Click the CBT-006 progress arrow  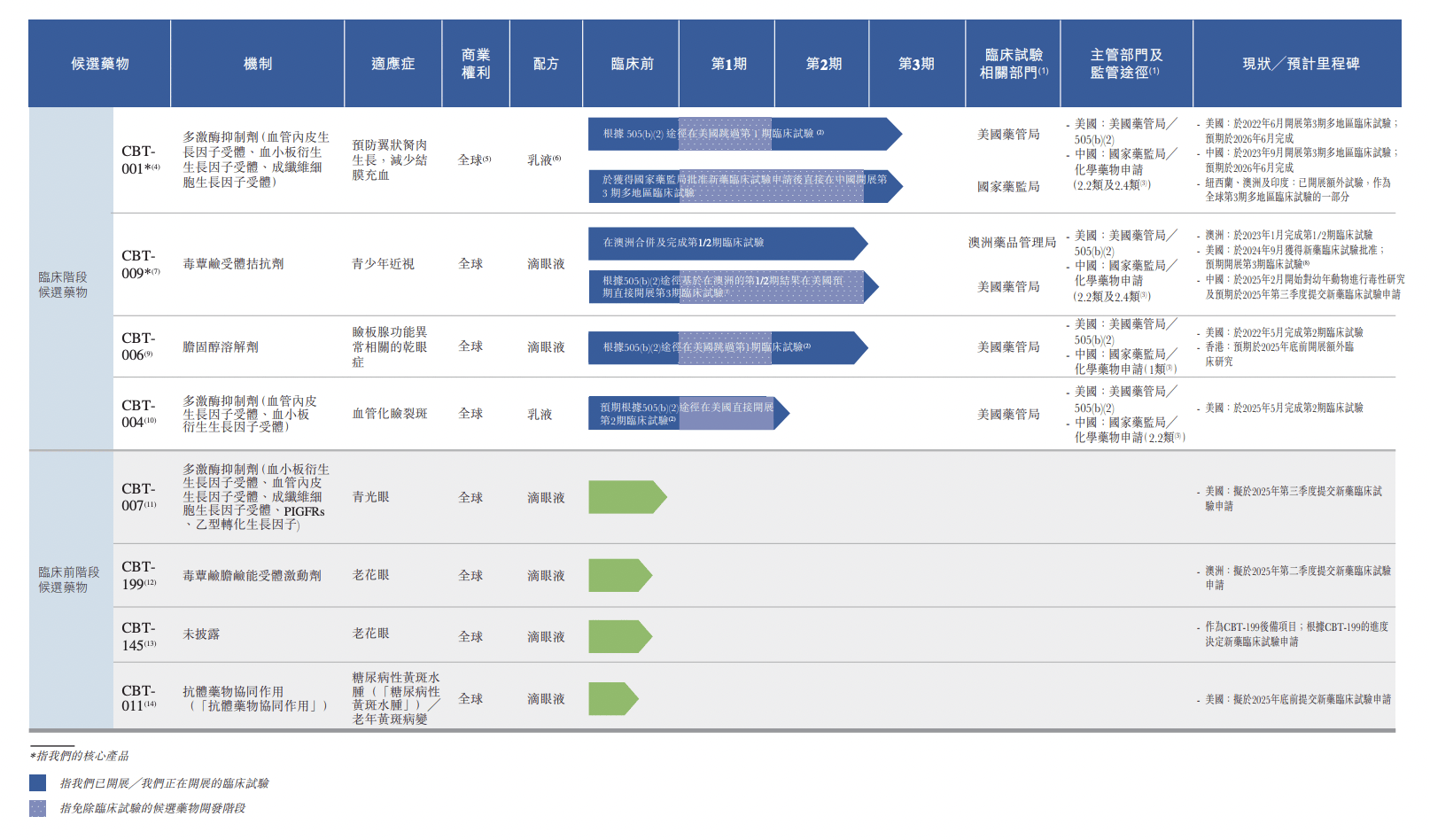[728, 347]
